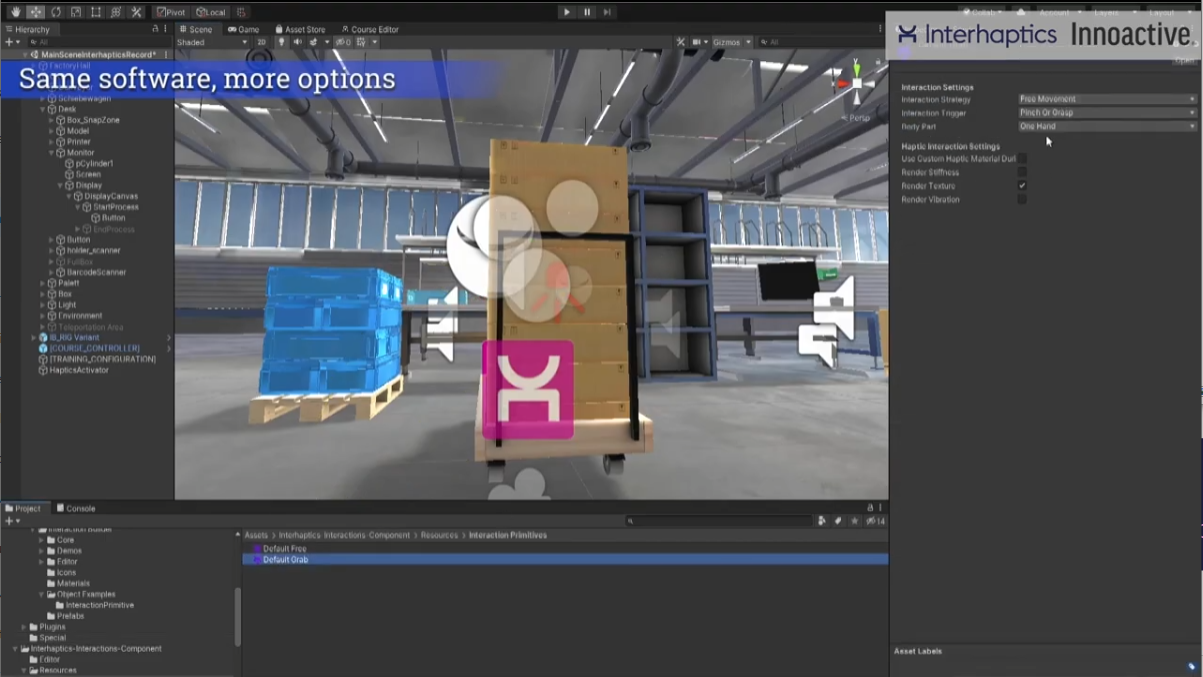The height and width of the screenshot is (677, 1203).
Task: Collapse the Desk object in Hierarchy
Action: pos(43,109)
